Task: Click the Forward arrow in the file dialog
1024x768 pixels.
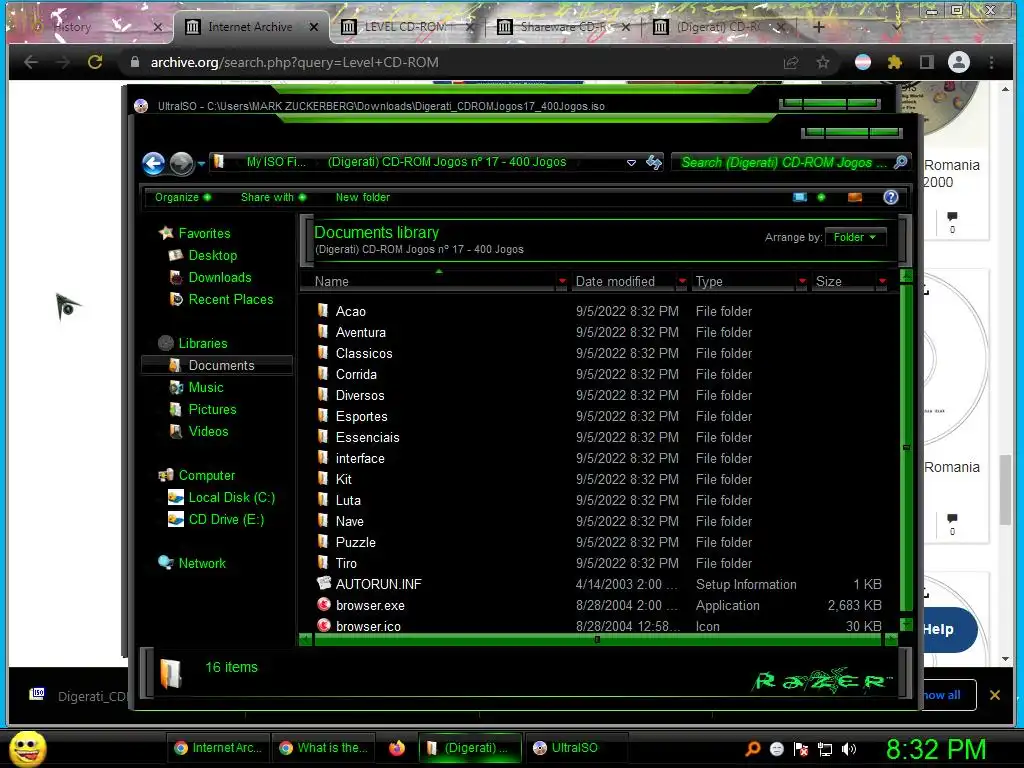Action: click(182, 163)
